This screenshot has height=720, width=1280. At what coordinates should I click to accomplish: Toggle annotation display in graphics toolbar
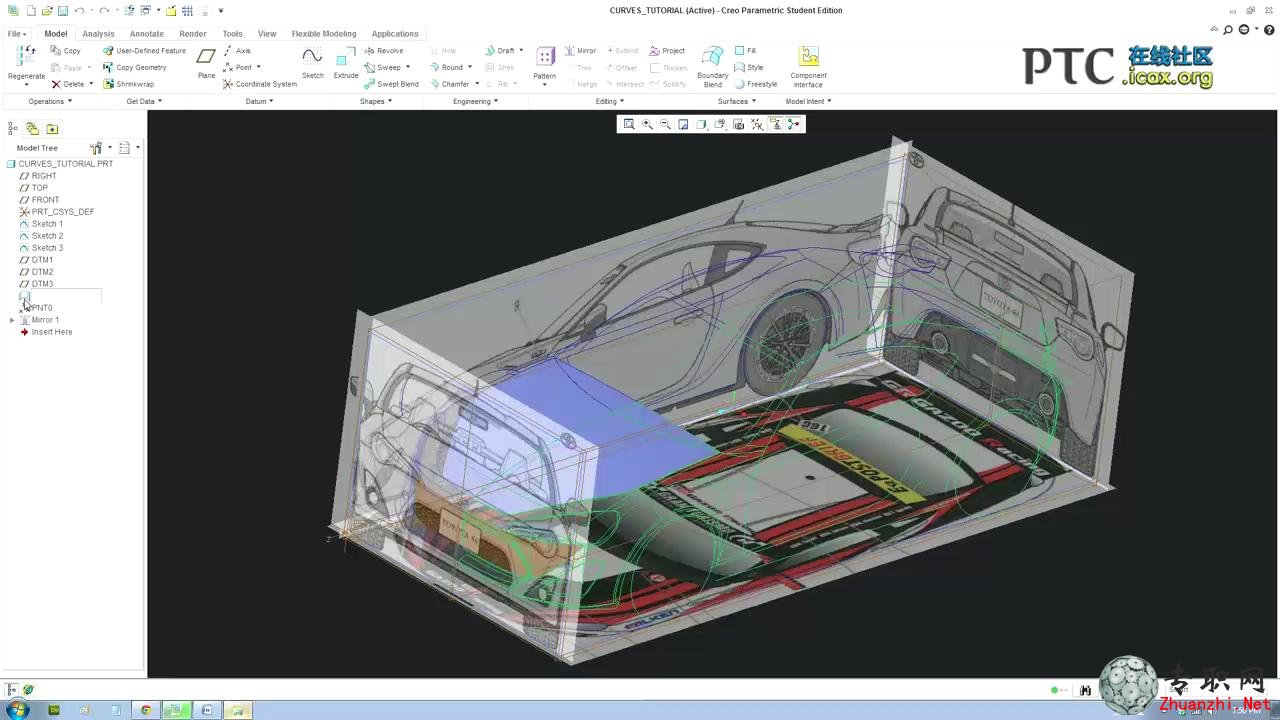(x=775, y=124)
